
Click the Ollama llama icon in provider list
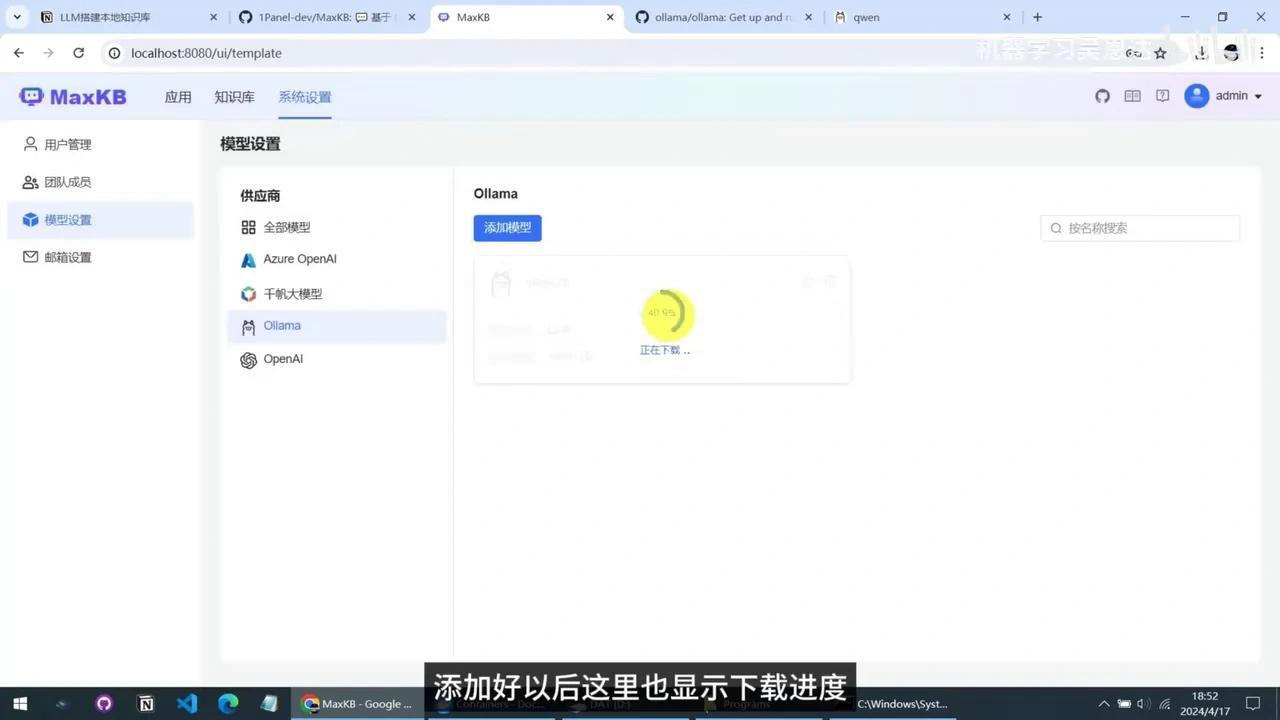coord(248,327)
